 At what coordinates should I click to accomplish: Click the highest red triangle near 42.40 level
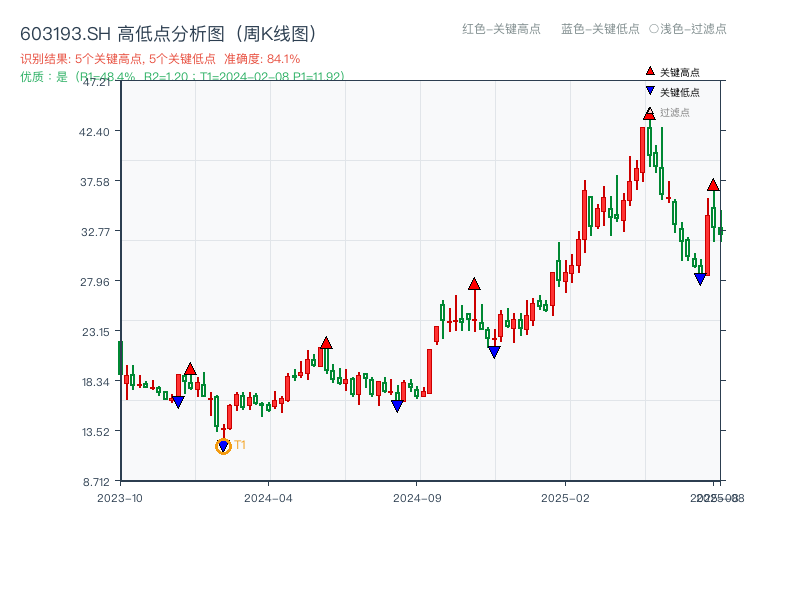[648, 116]
